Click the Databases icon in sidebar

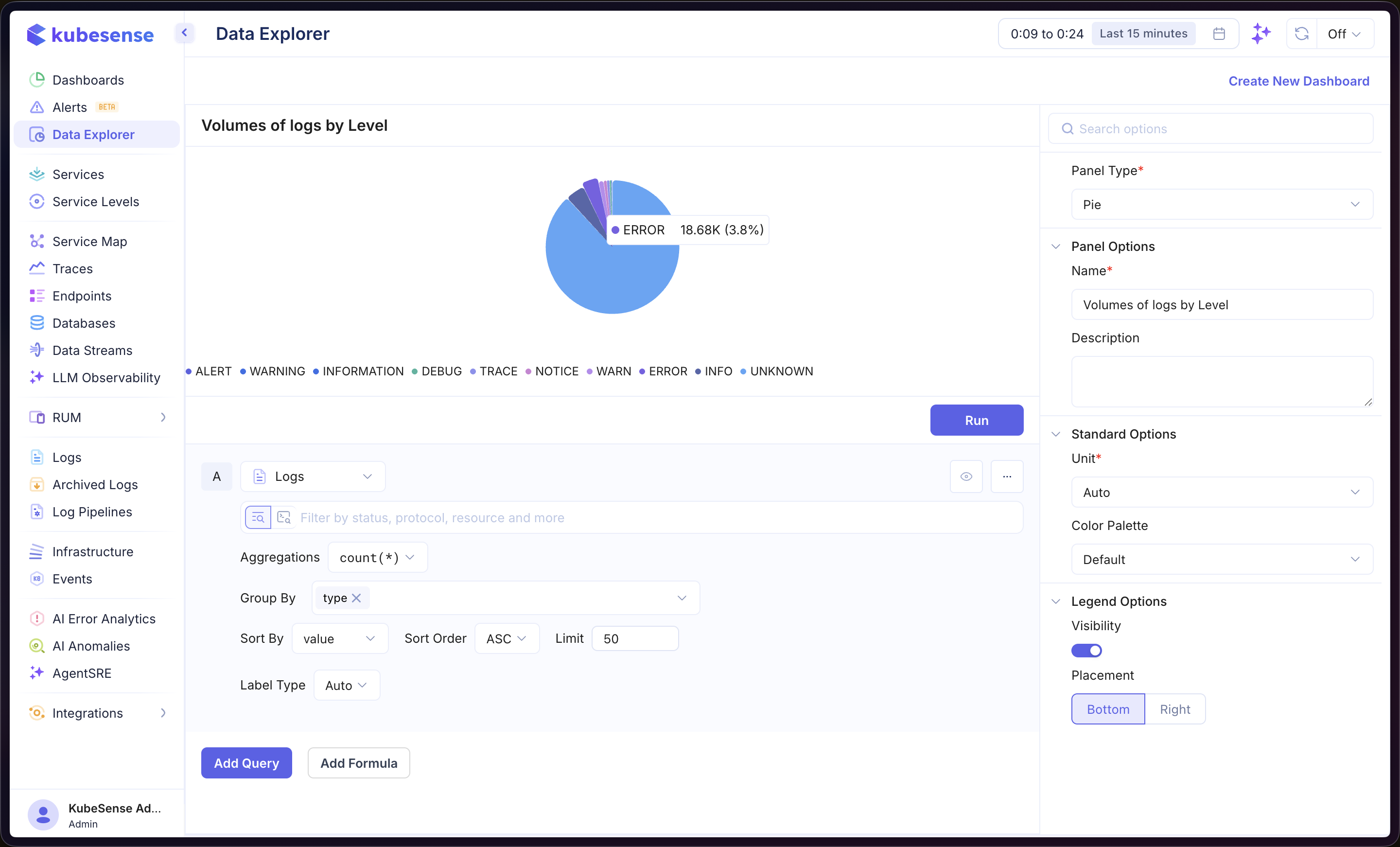tap(37, 323)
